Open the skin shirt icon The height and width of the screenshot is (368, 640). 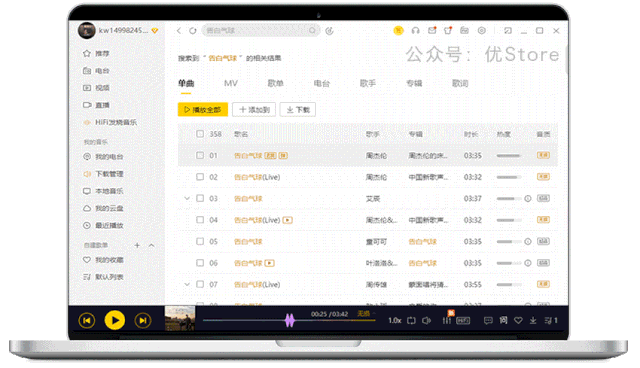448,31
